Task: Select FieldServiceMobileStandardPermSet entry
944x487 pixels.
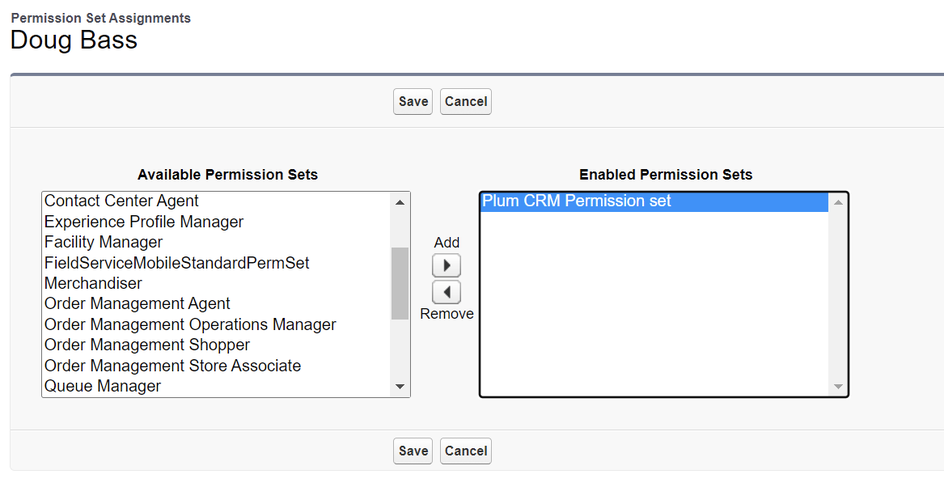Action: pyautogui.click(x=176, y=263)
